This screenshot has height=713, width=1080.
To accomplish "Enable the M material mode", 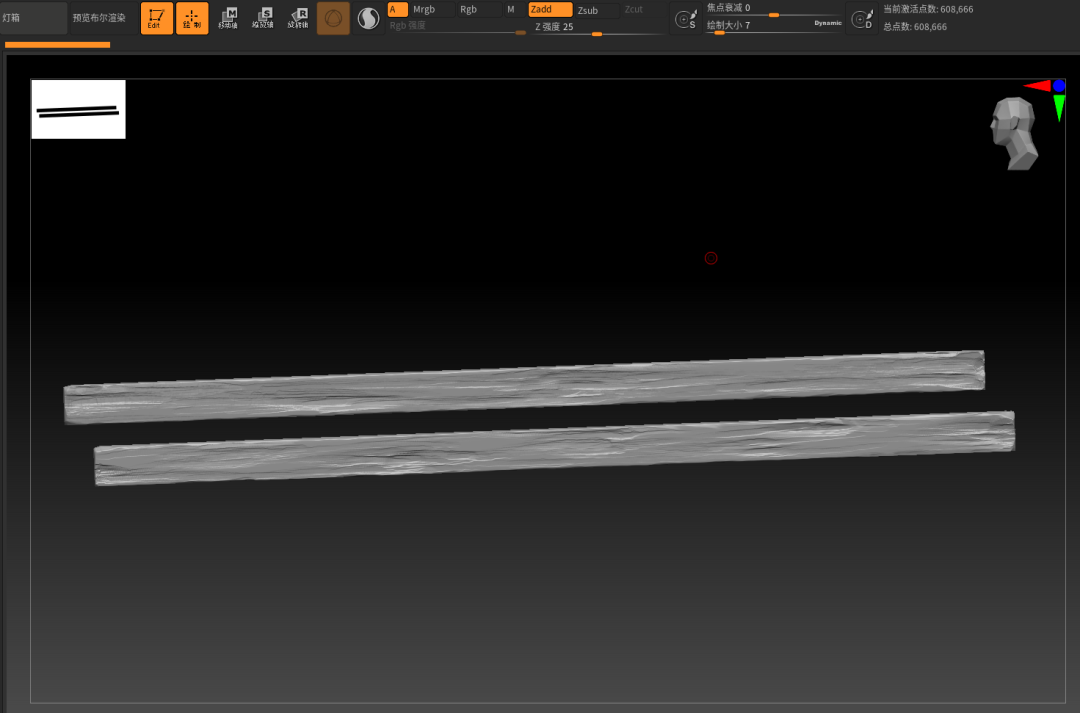I will (x=511, y=10).
